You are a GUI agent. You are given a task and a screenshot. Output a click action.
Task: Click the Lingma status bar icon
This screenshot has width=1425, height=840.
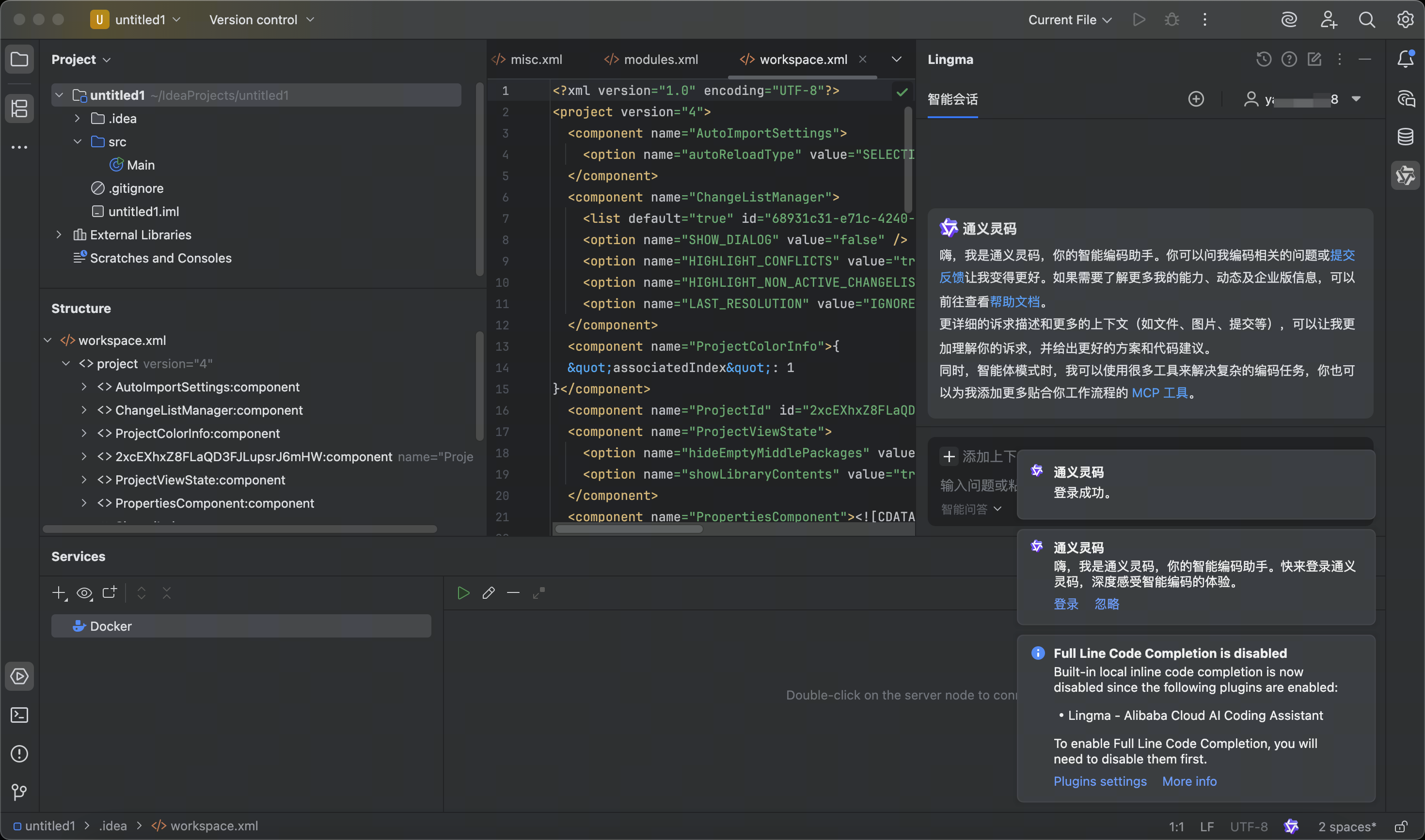(x=1291, y=826)
